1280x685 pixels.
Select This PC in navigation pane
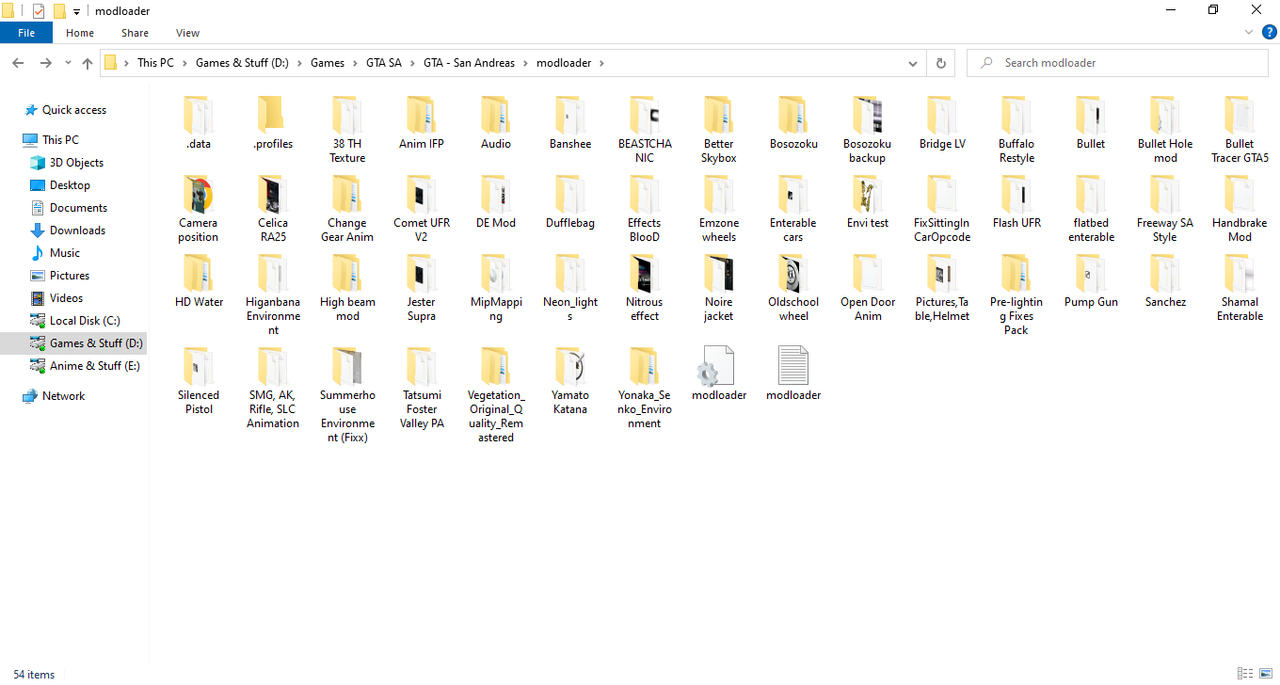(60, 140)
